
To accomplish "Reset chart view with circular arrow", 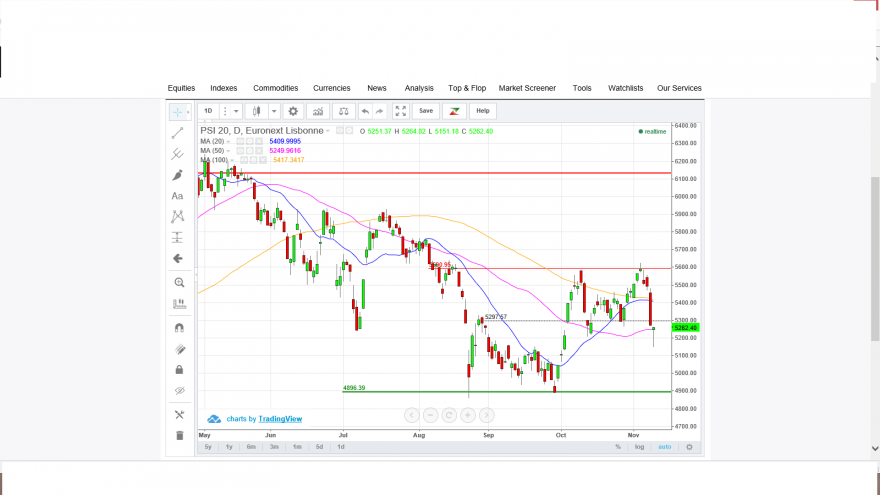I will (x=449, y=415).
